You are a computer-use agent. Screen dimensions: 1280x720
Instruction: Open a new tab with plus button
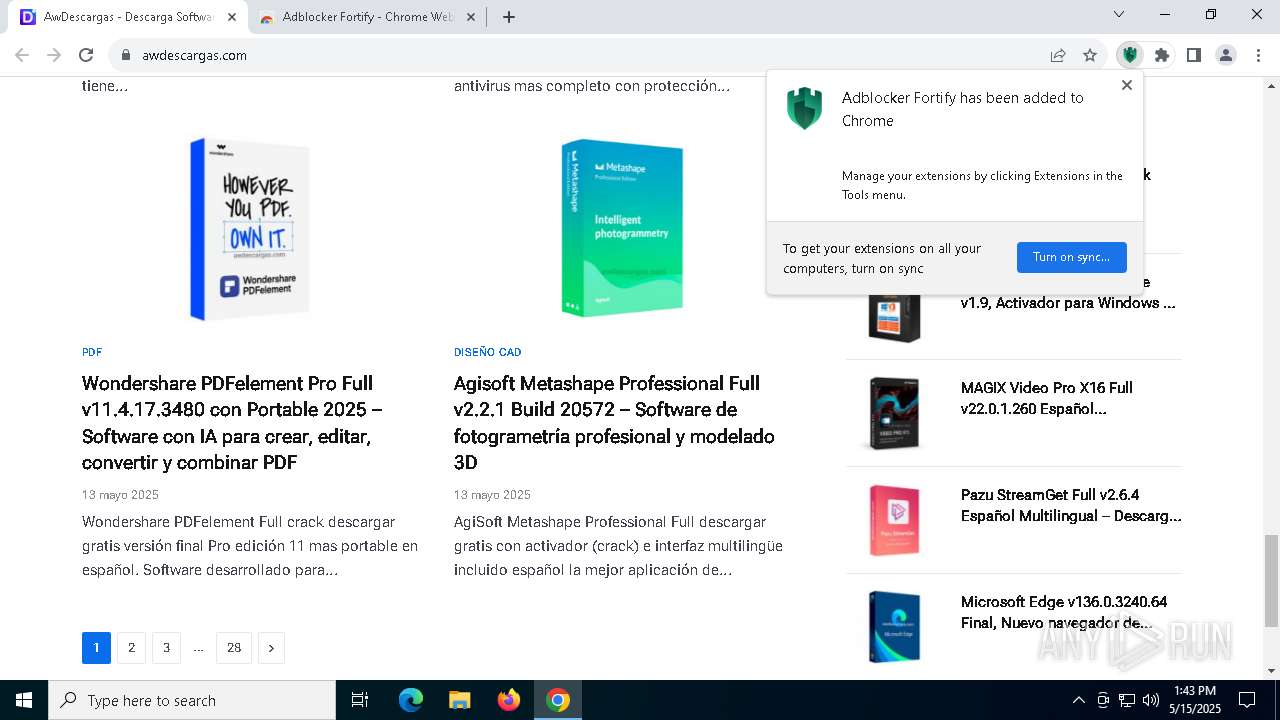pos(509,17)
